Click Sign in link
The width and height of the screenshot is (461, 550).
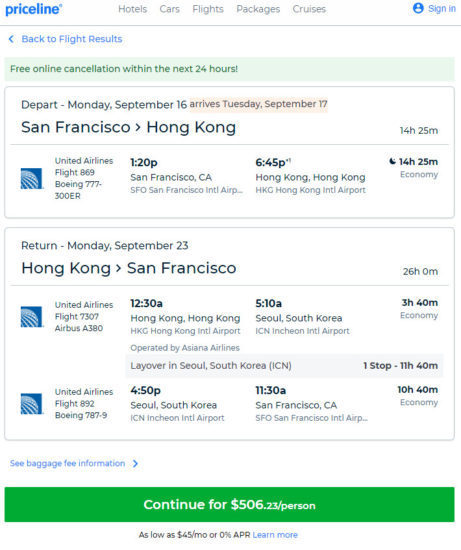[x=442, y=8]
